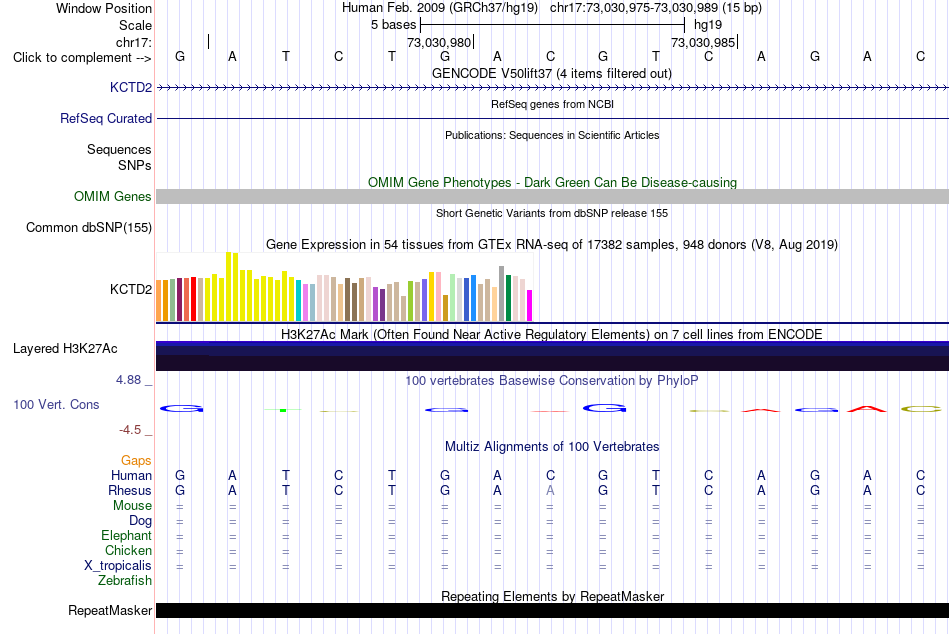Select the Rhesus alignment row label
Image resolution: width=950 pixels, height=634 pixels.
(x=130, y=490)
